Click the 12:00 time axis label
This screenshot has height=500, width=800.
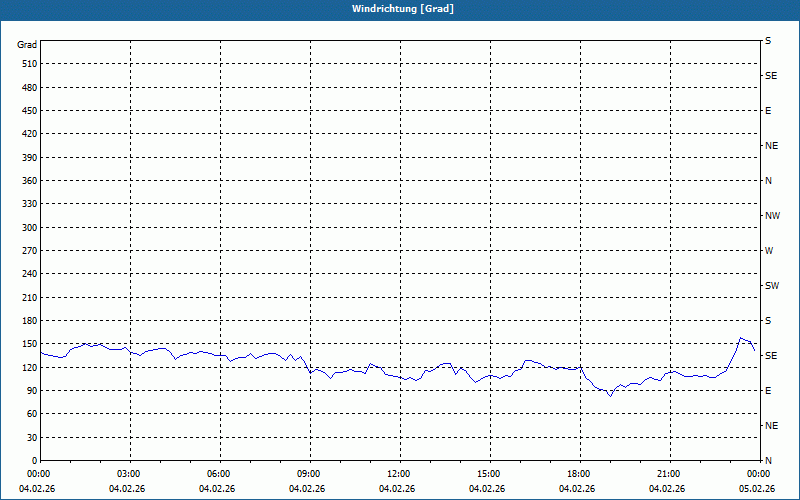point(400,474)
